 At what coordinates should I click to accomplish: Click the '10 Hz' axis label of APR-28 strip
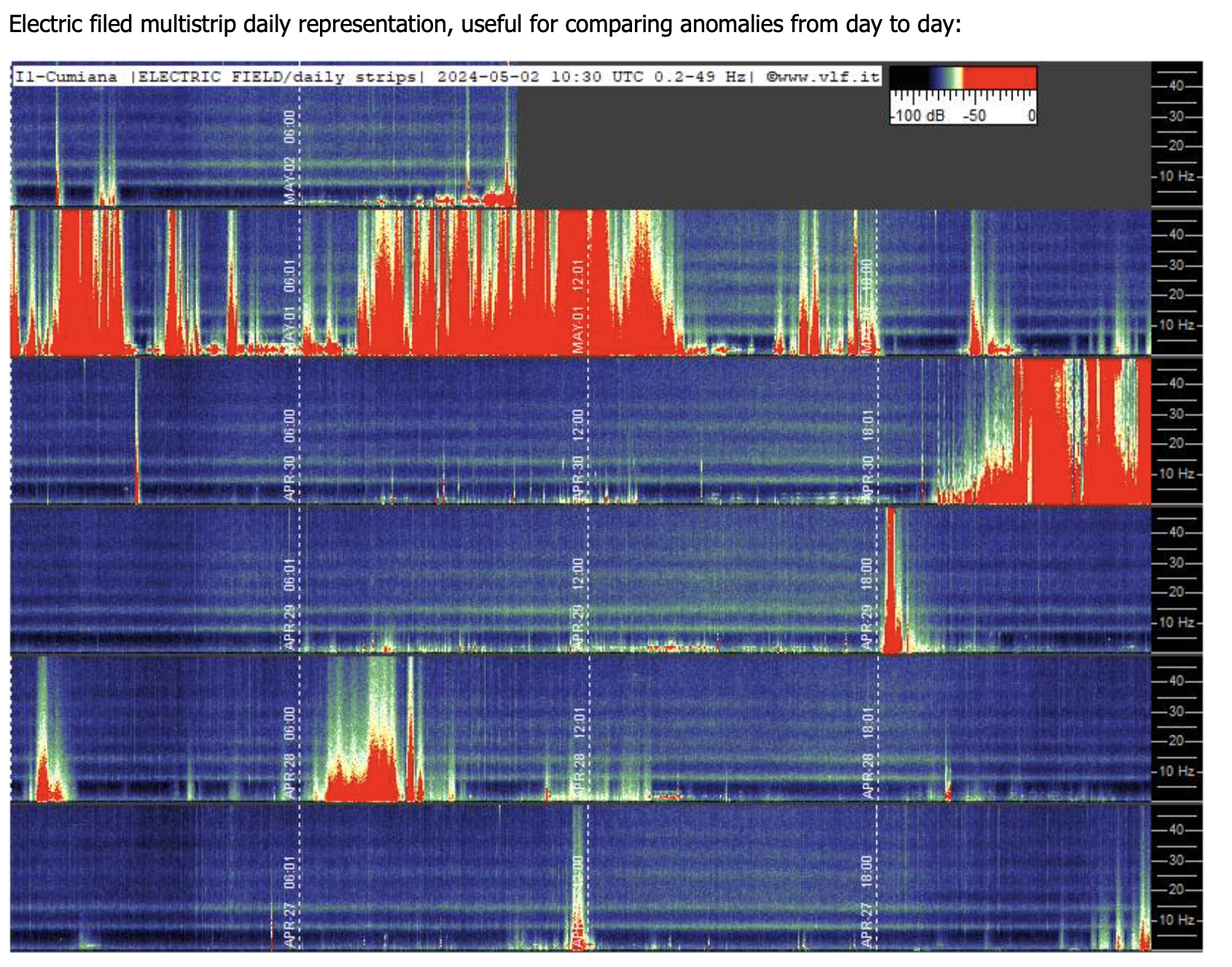pos(1177,772)
